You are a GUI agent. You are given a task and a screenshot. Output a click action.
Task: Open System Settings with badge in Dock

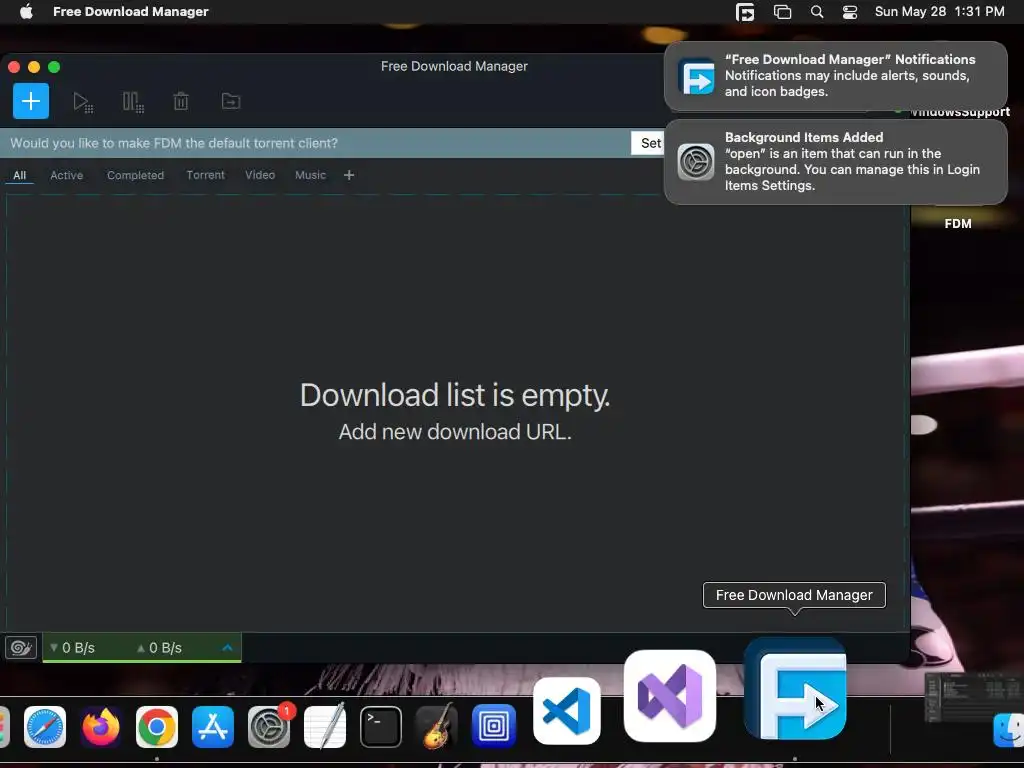point(269,727)
